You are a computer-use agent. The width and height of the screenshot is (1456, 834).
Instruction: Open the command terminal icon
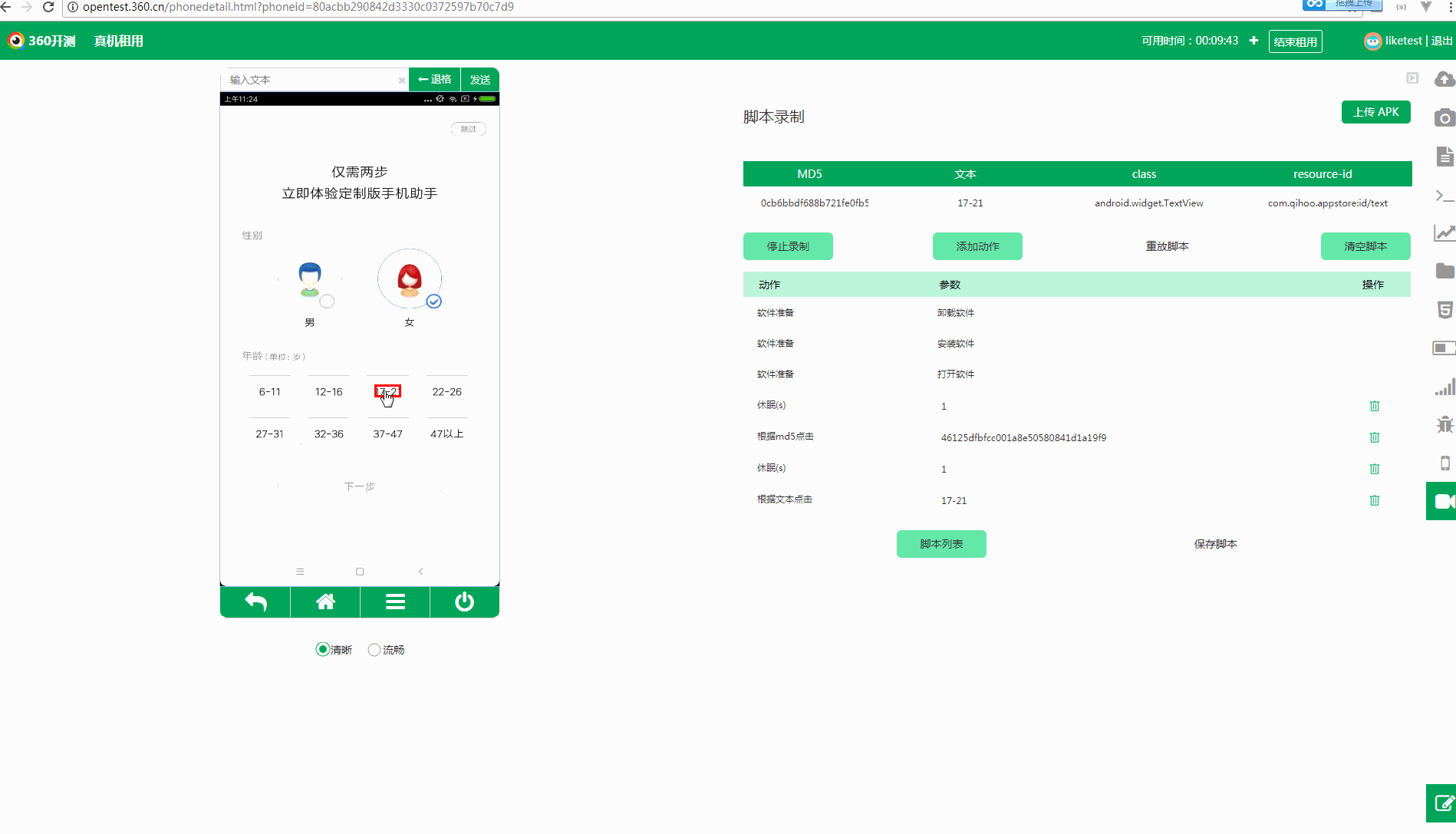pos(1444,196)
